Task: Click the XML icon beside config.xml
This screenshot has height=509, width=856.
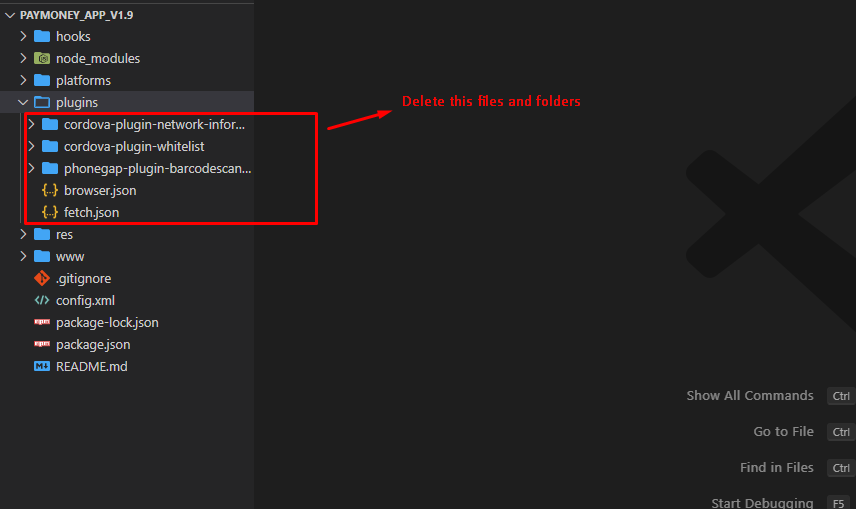Action: 42,300
